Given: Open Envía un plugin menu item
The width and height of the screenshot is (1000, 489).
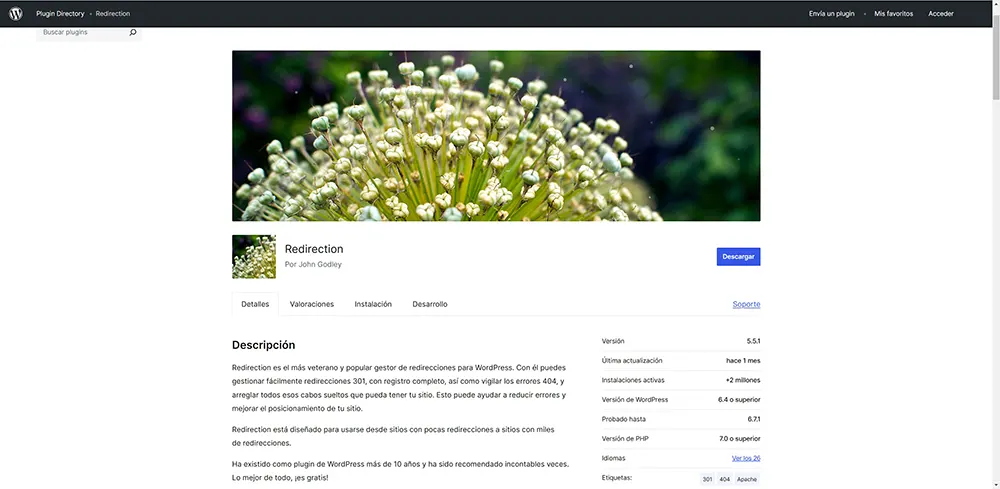Looking at the screenshot, I should click(833, 14).
